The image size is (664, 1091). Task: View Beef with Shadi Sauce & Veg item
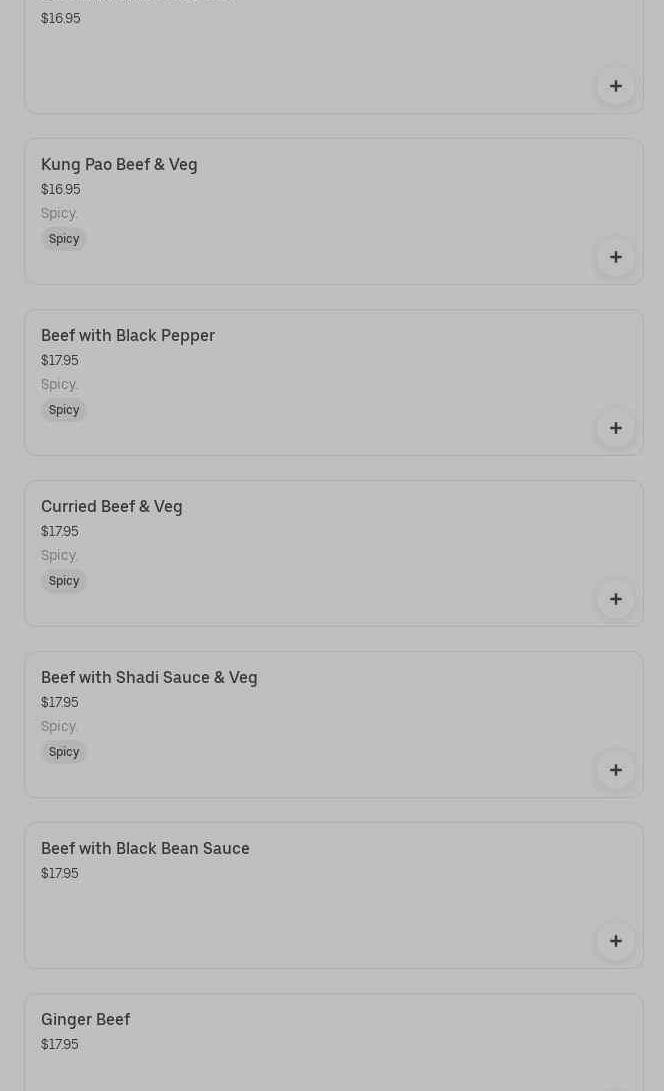(x=149, y=677)
